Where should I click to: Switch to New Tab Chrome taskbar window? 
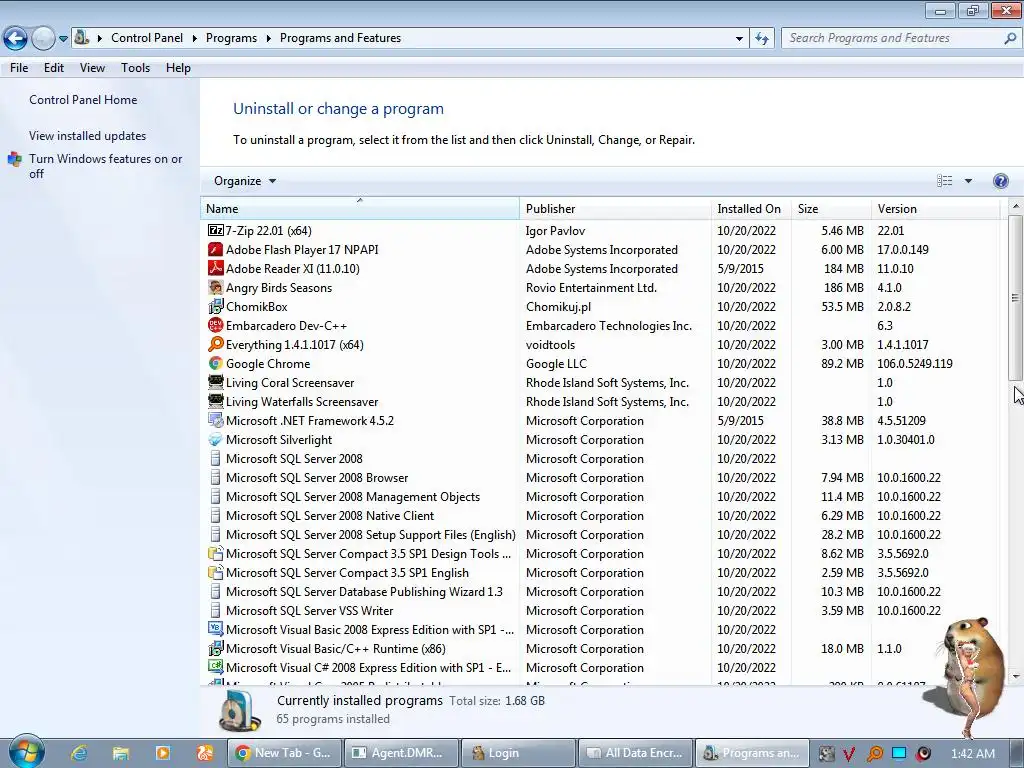(284, 753)
